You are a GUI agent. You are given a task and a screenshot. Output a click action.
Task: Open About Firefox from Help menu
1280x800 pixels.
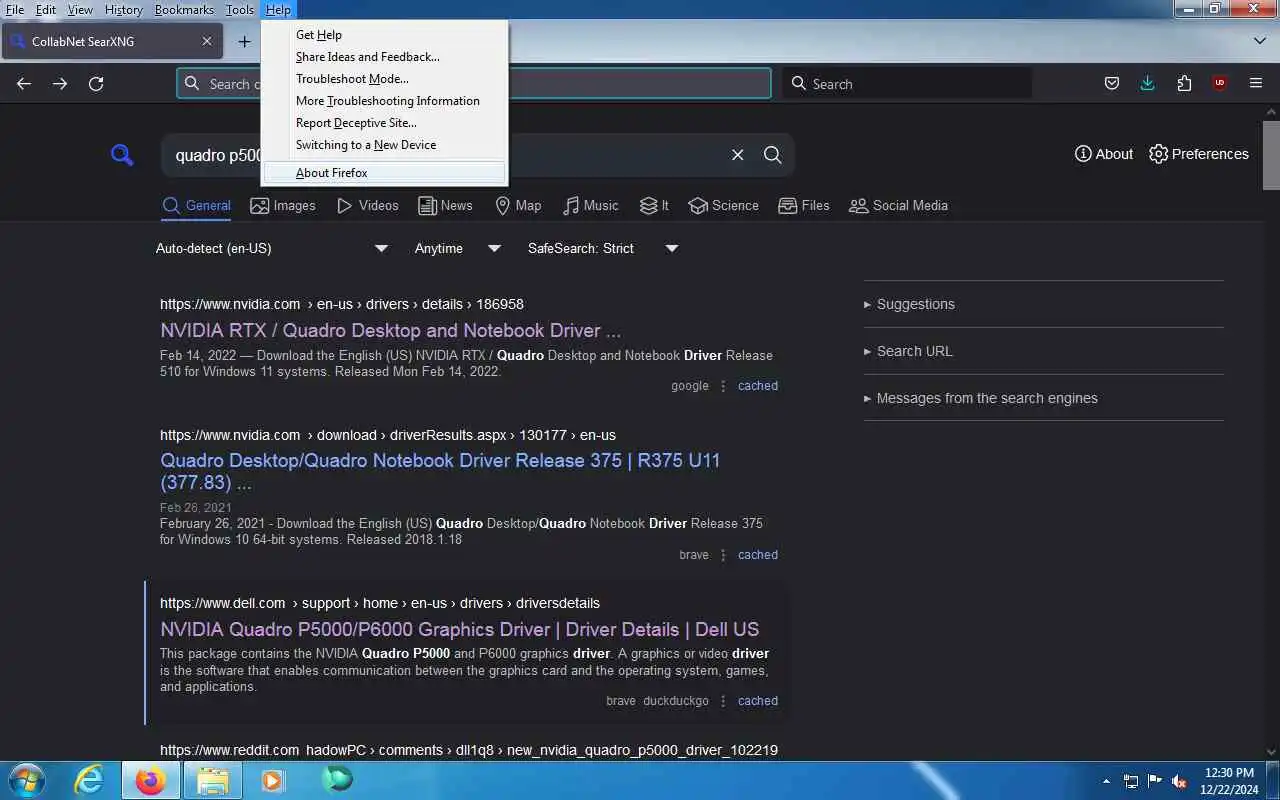tap(385, 173)
